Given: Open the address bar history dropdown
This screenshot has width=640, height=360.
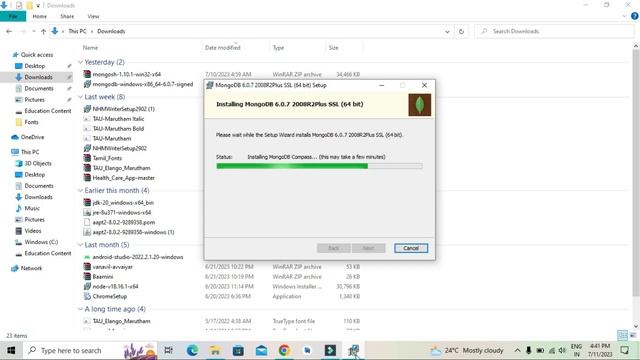Looking at the screenshot, I should pos(447,31).
